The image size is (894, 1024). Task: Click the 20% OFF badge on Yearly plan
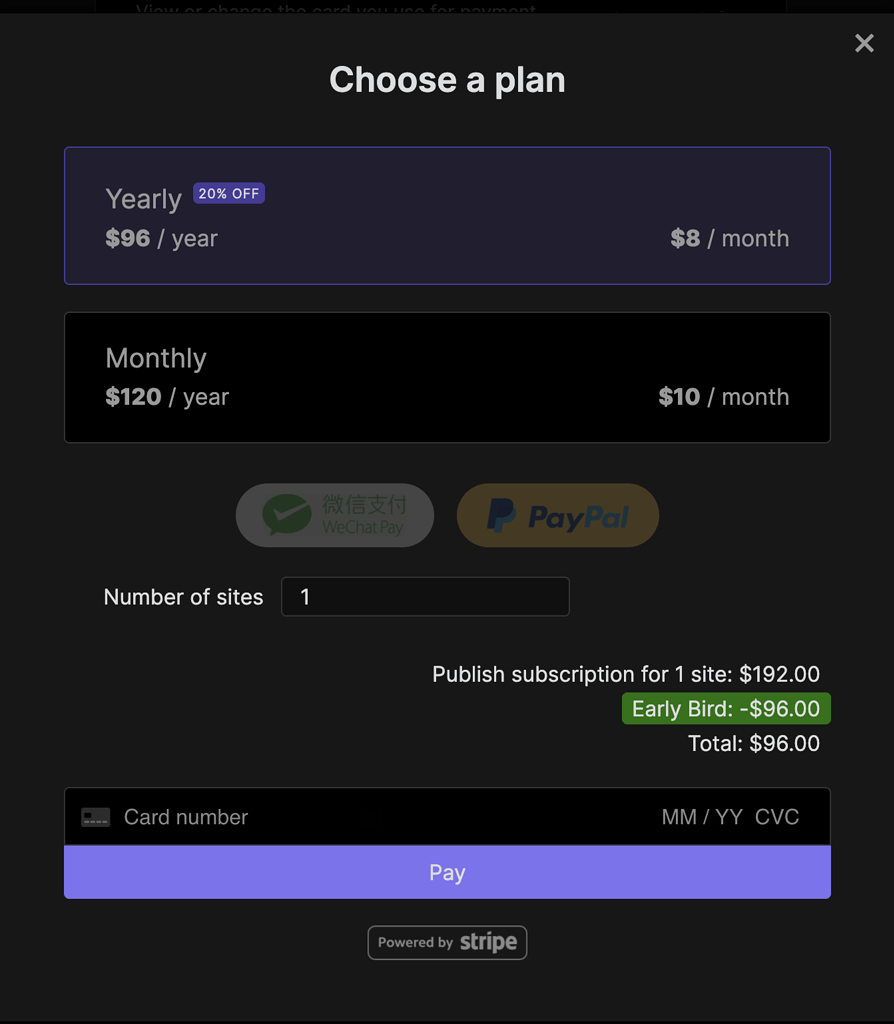coord(228,193)
